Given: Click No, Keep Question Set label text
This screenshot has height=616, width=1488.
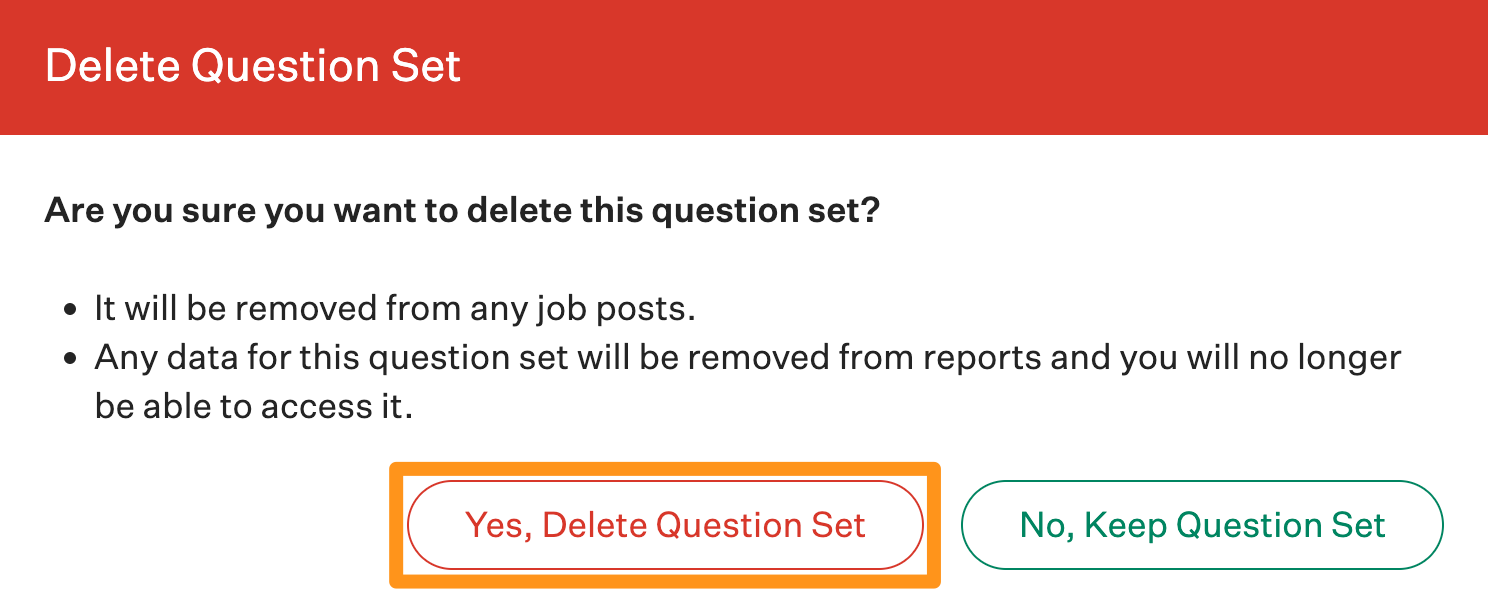Looking at the screenshot, I should coord(1202,524).
